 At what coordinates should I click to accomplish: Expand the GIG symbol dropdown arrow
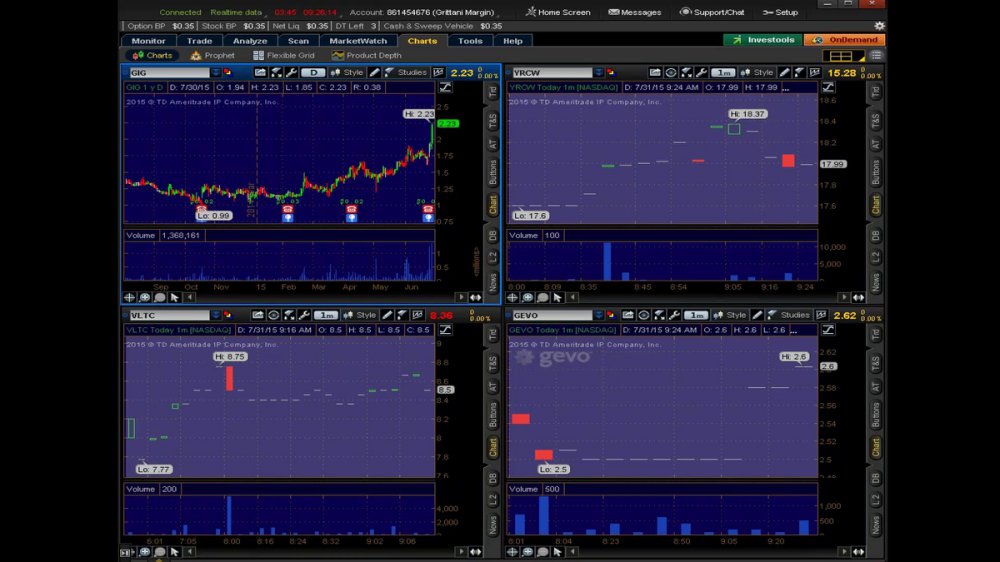tap(216, 73)
